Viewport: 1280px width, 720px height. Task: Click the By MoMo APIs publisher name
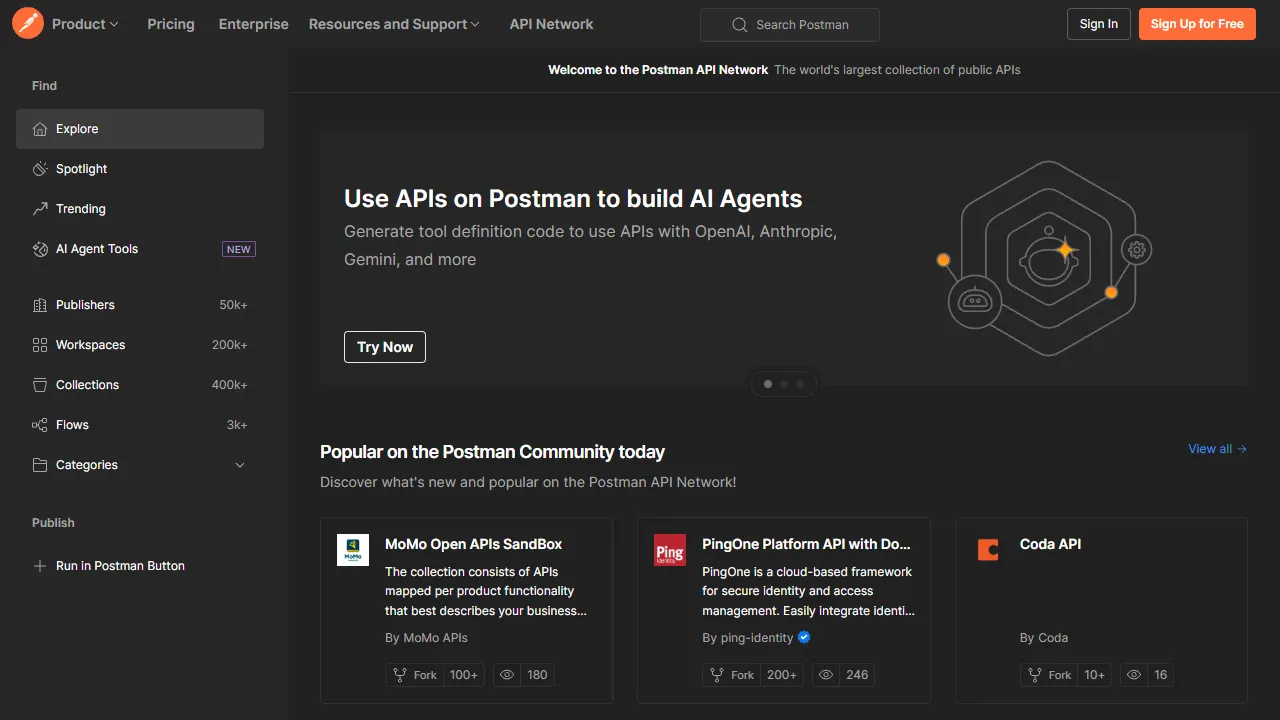click(x=426, y=637)
